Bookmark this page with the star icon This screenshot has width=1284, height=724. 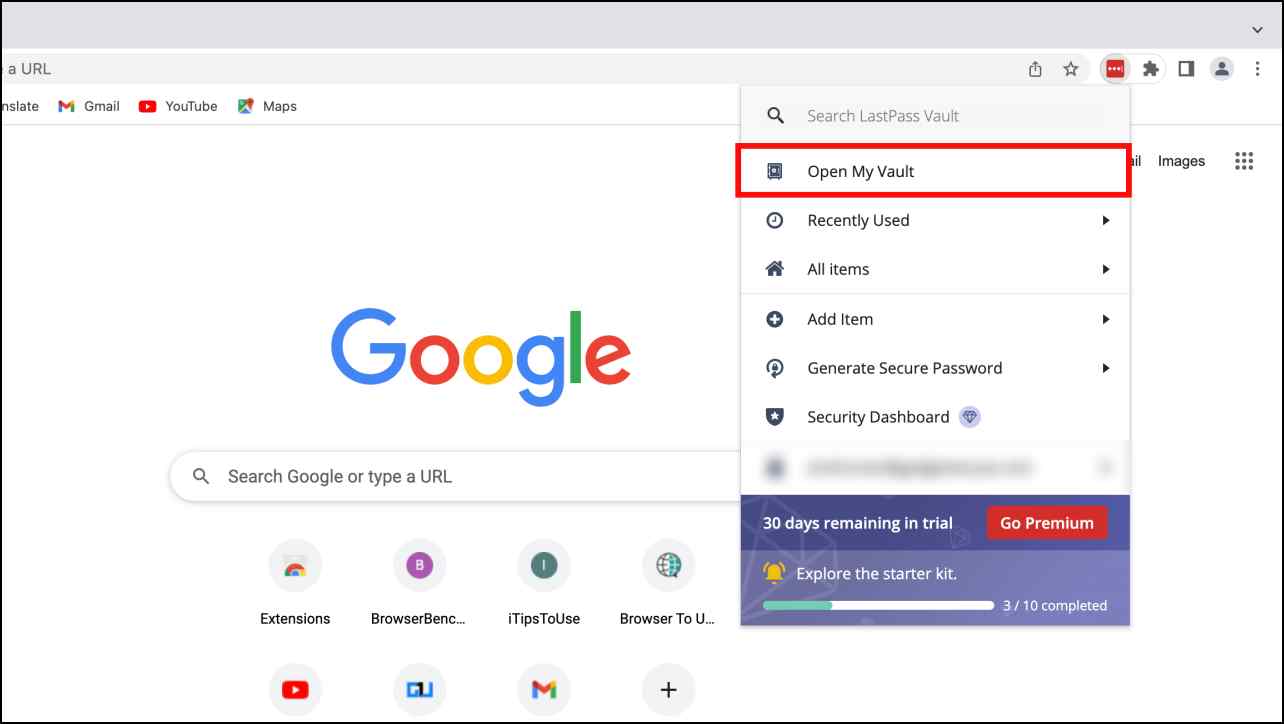point(1071,69)
